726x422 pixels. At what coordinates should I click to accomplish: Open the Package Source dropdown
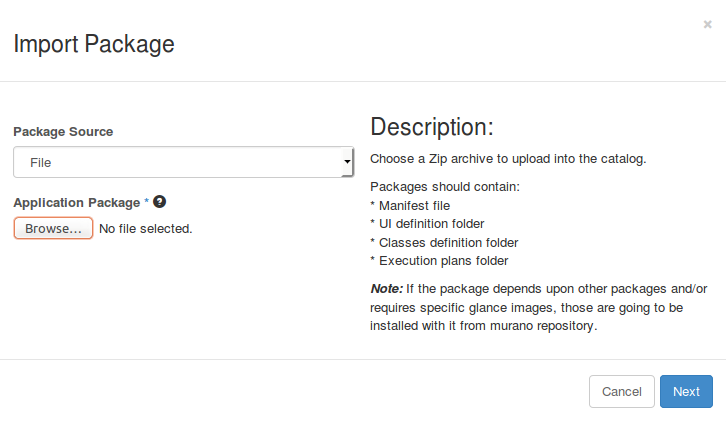(x=182, y=162)
